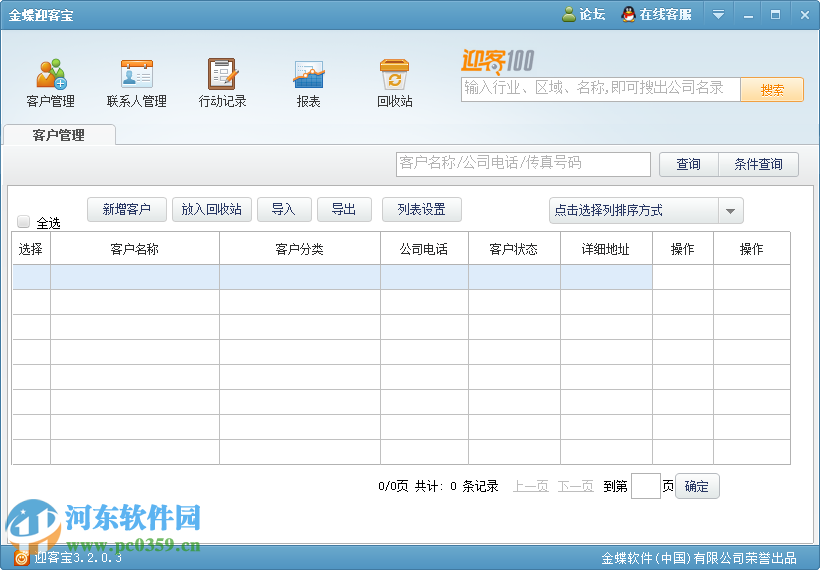The image size is (820, 570).
Task: Click the 客户分类 column header
Action: [x=300, y=249]
